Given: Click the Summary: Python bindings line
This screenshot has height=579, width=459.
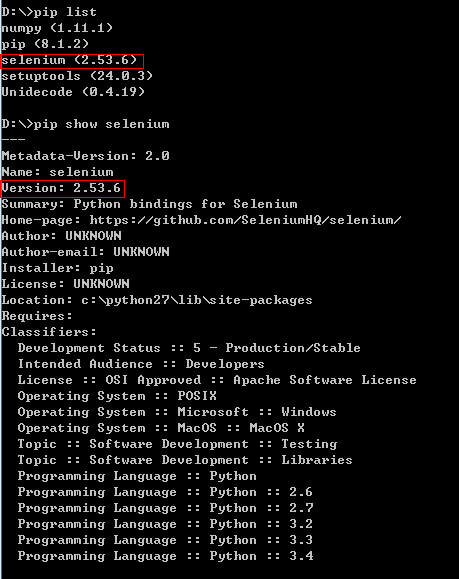Looking at the screenshot, I should tap(149, 204).
